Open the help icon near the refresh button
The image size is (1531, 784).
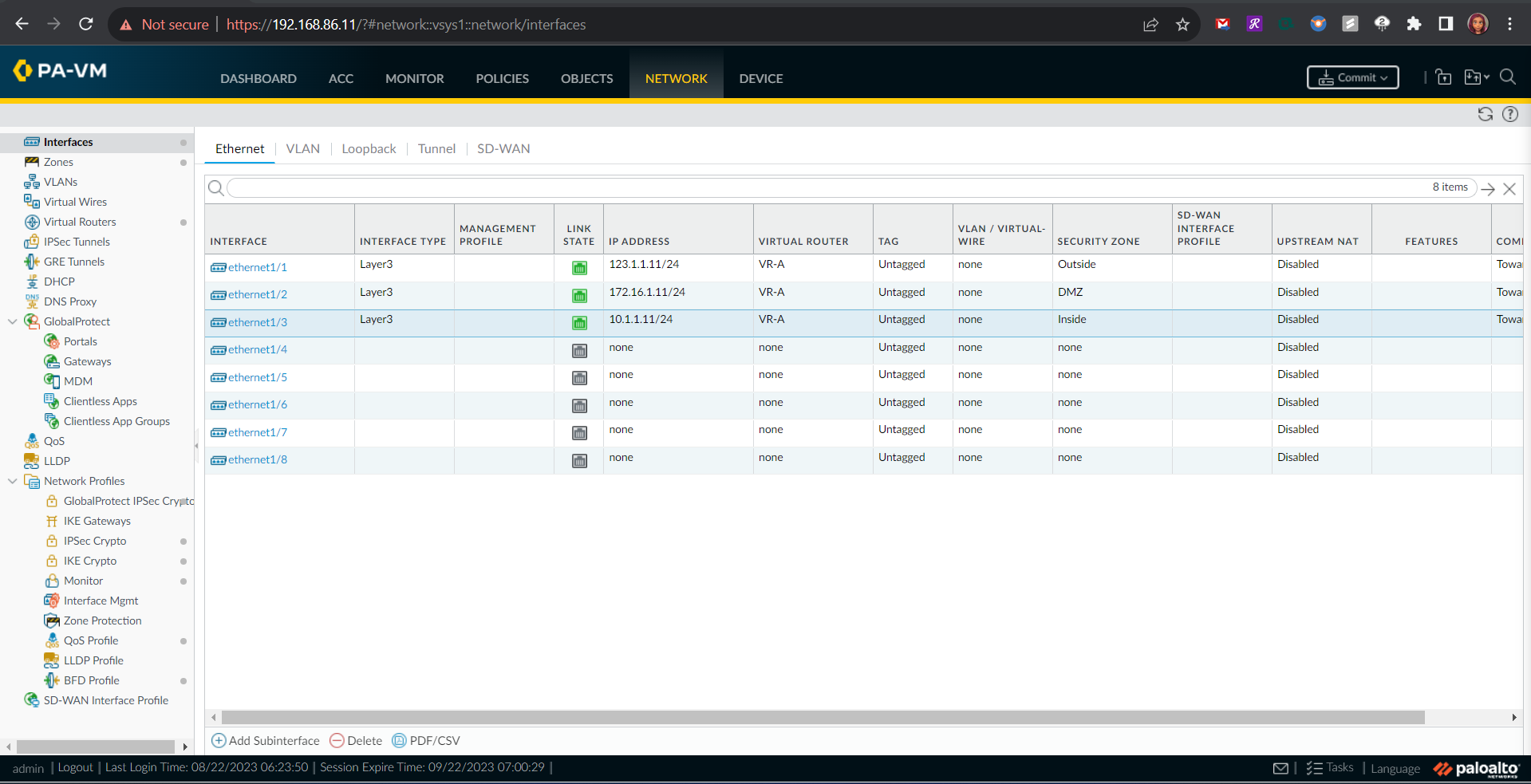click(1509, 114)
